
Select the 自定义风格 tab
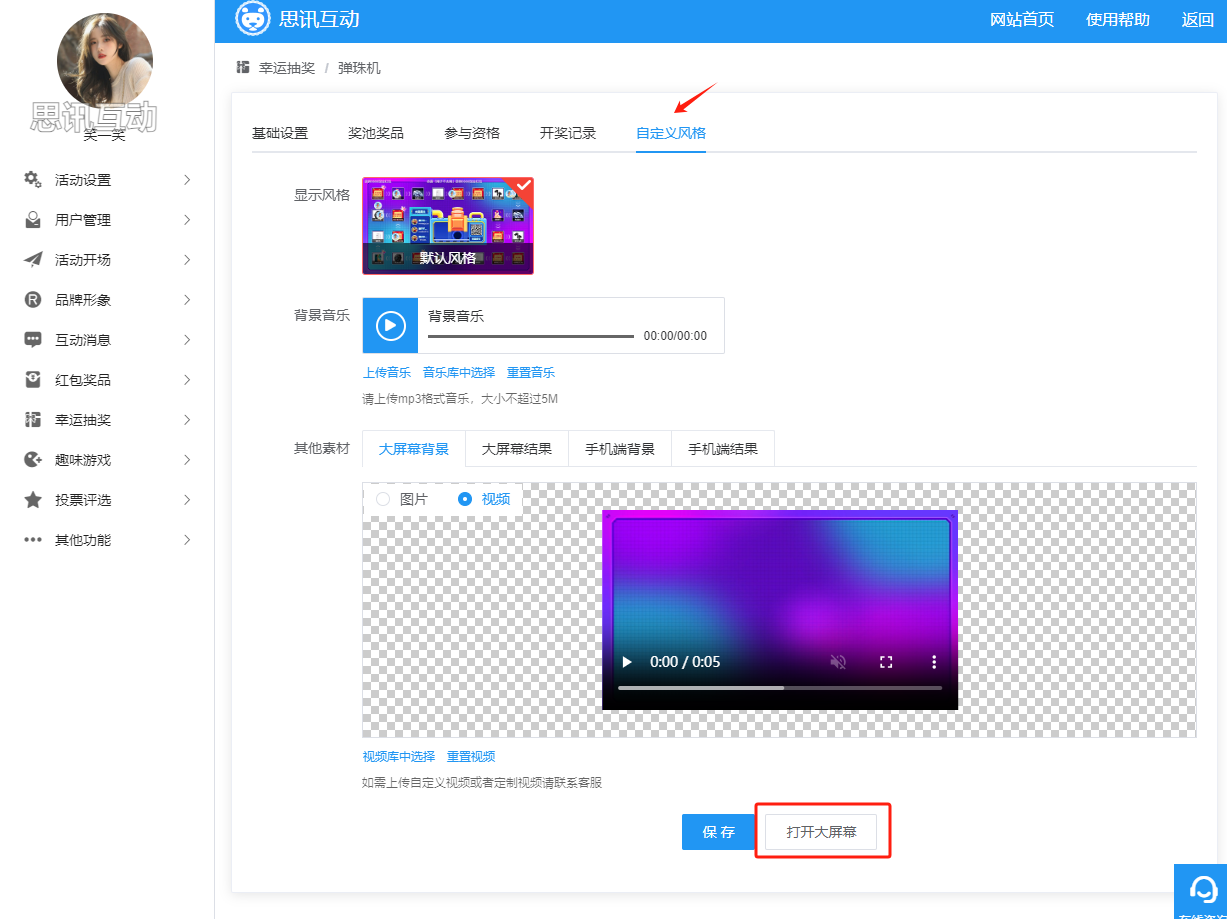click(671, 133)
